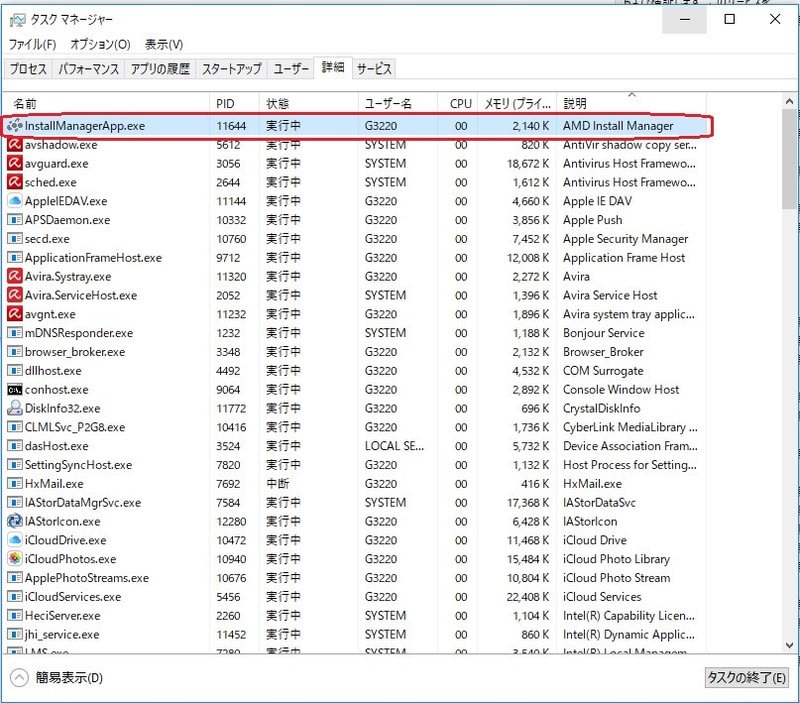Click the avguard.exe Avira icon
Screen dimensions: 800x703
[15, 163]
